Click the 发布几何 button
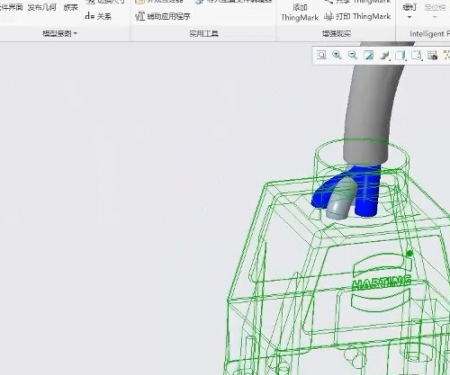450x375 pixels. [x=42, y=7]
